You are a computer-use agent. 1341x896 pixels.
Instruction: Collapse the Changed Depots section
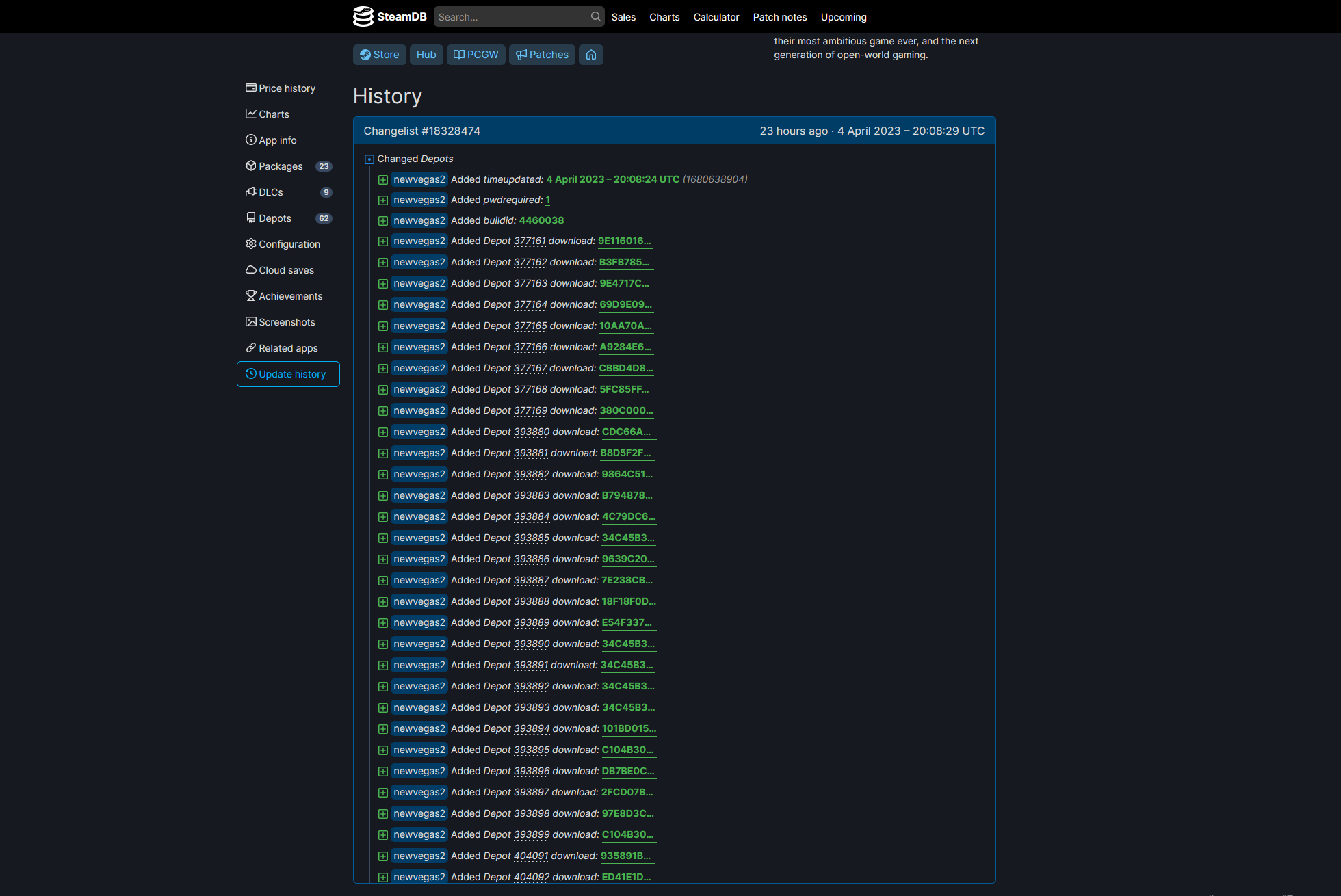pos(369,159)
